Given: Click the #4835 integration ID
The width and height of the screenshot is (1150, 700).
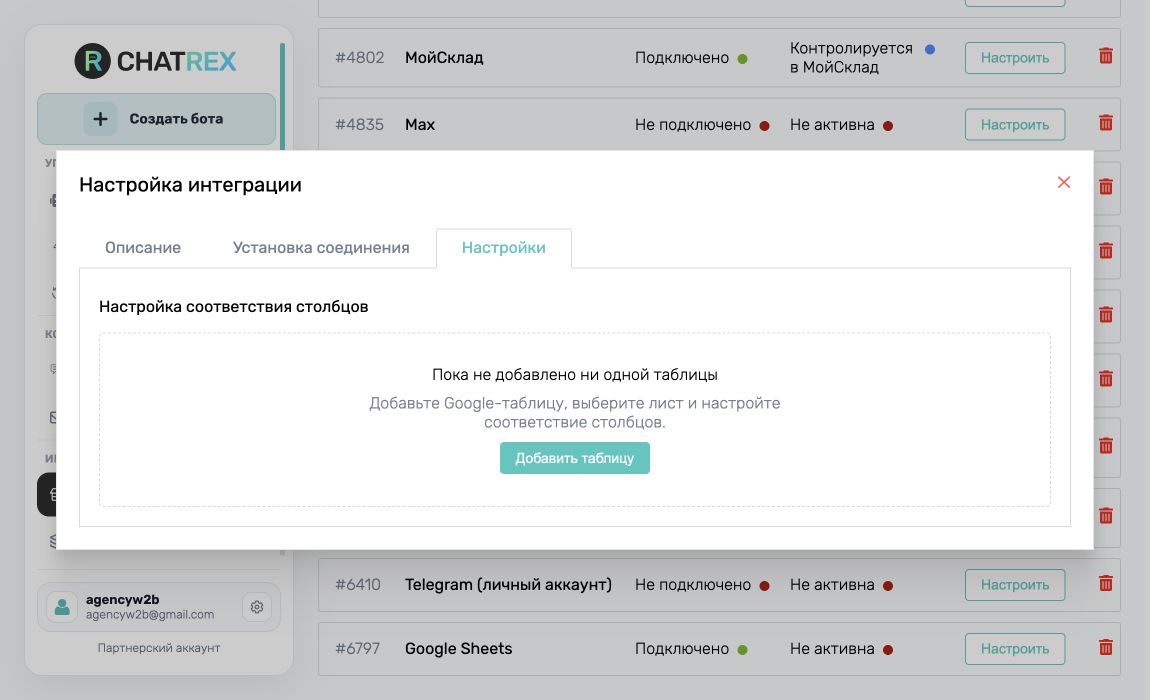Looking at the screenshot, I should click(359, 125).
